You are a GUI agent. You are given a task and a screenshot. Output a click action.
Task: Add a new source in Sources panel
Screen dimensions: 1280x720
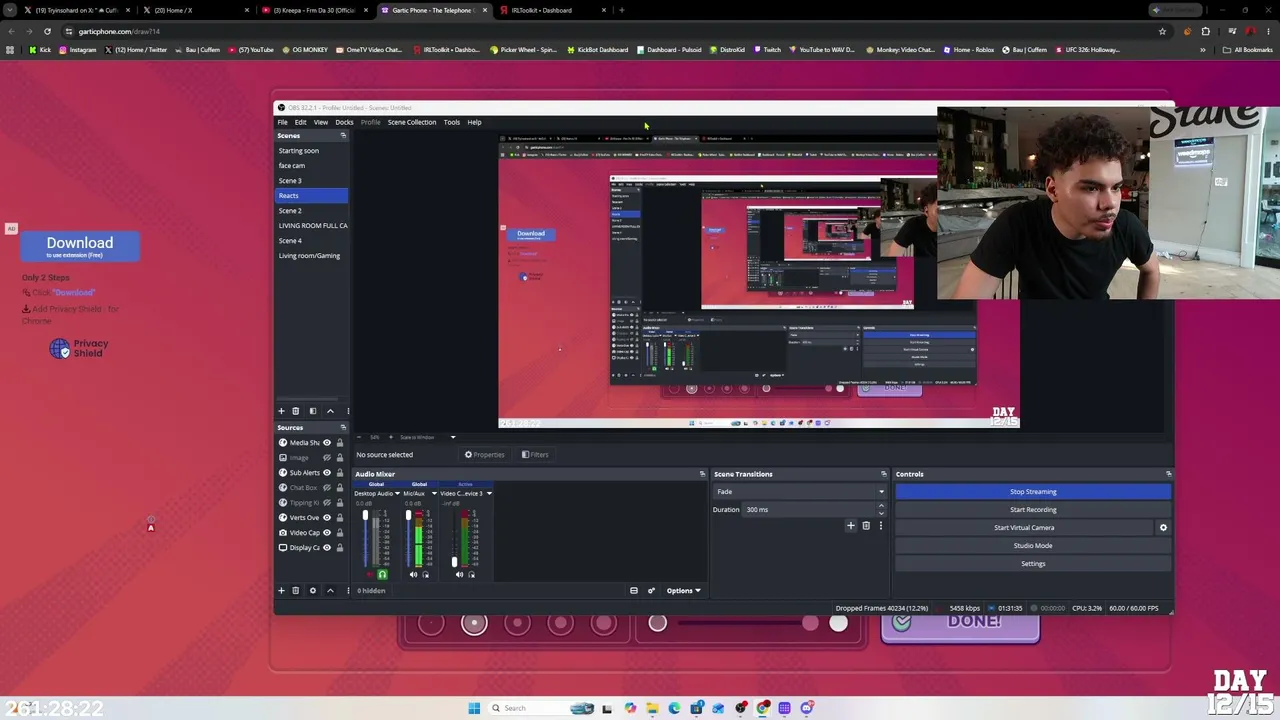[x=281, y=590]
